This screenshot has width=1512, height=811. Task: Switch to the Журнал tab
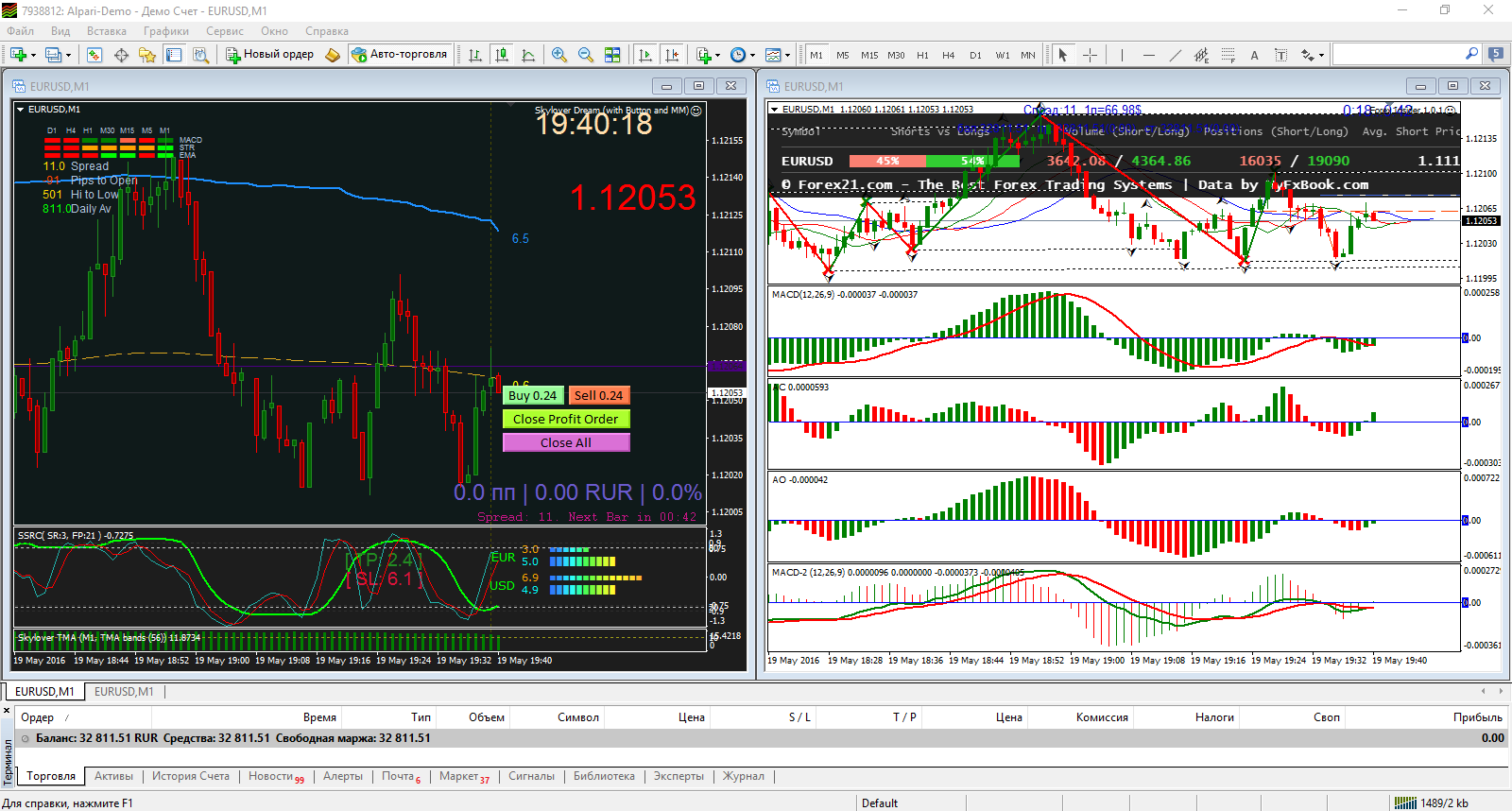[744, 776]
